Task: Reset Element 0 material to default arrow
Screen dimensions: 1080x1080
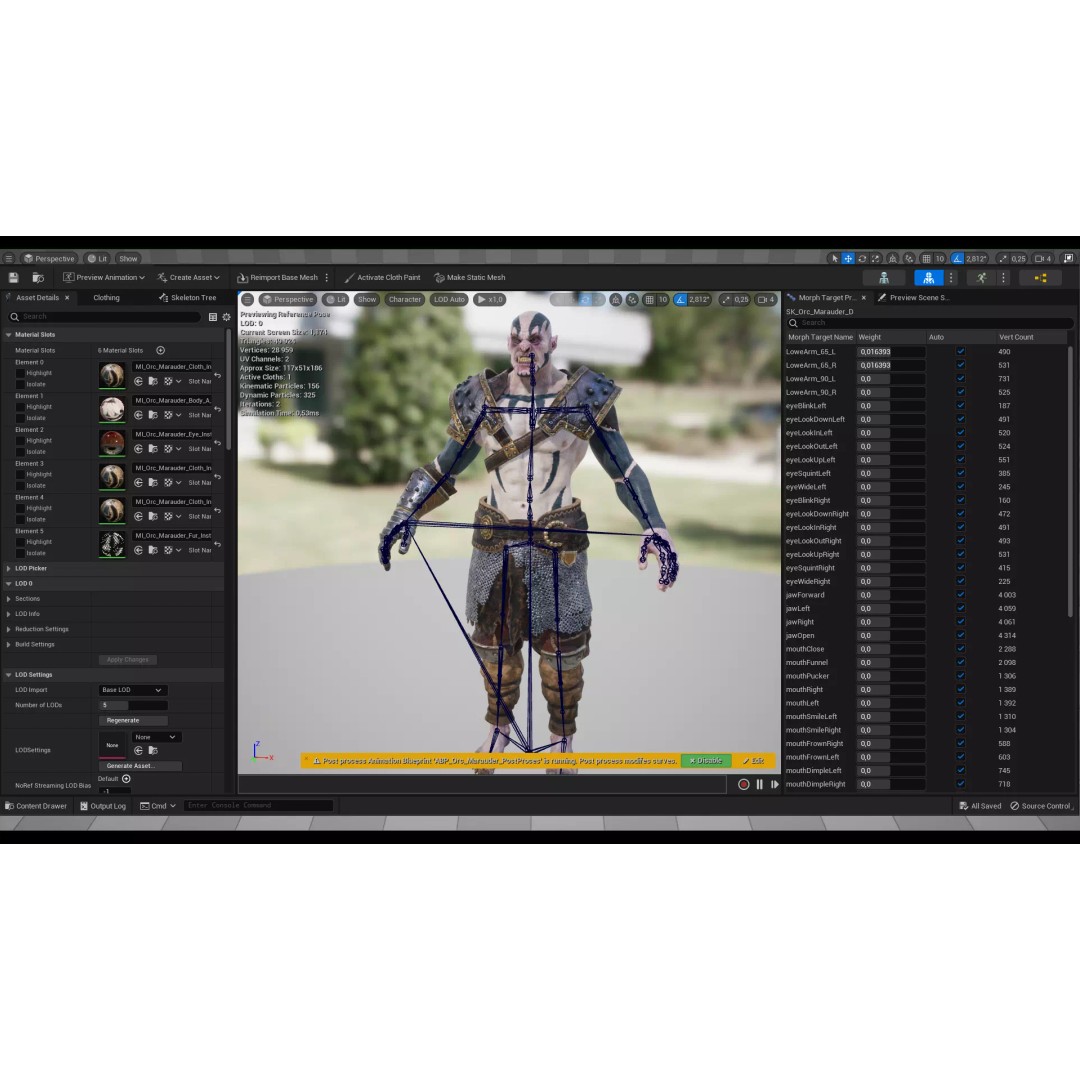Action: click(x=218, y=375)
